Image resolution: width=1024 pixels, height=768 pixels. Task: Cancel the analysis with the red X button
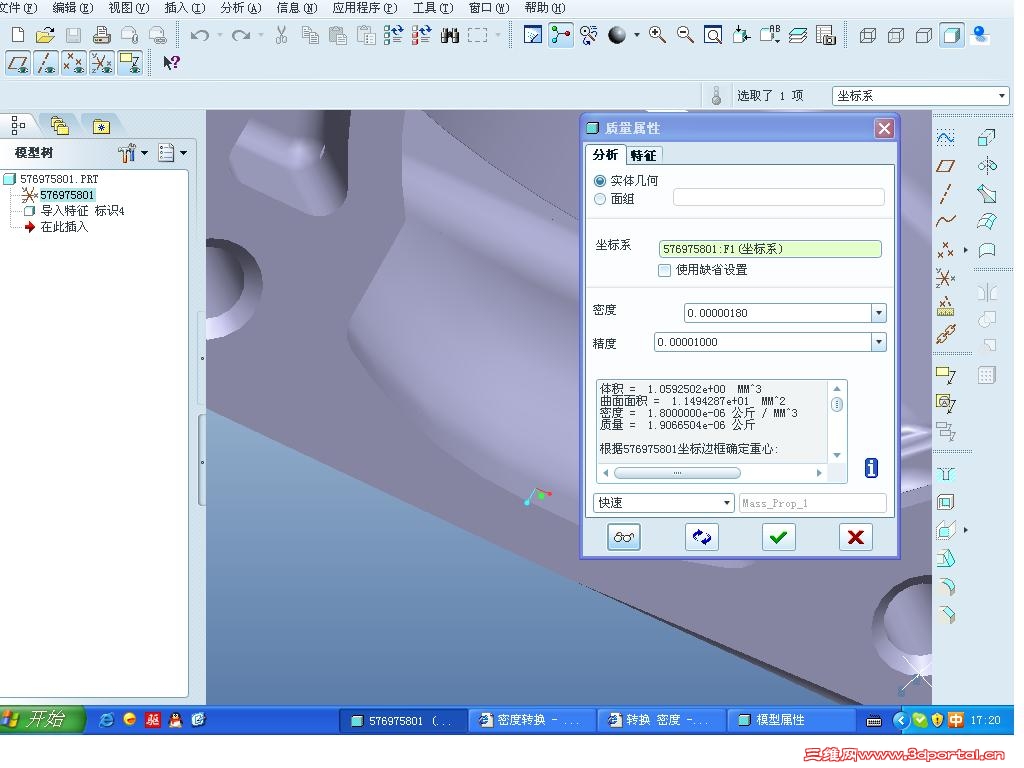(x=856, y=537)
